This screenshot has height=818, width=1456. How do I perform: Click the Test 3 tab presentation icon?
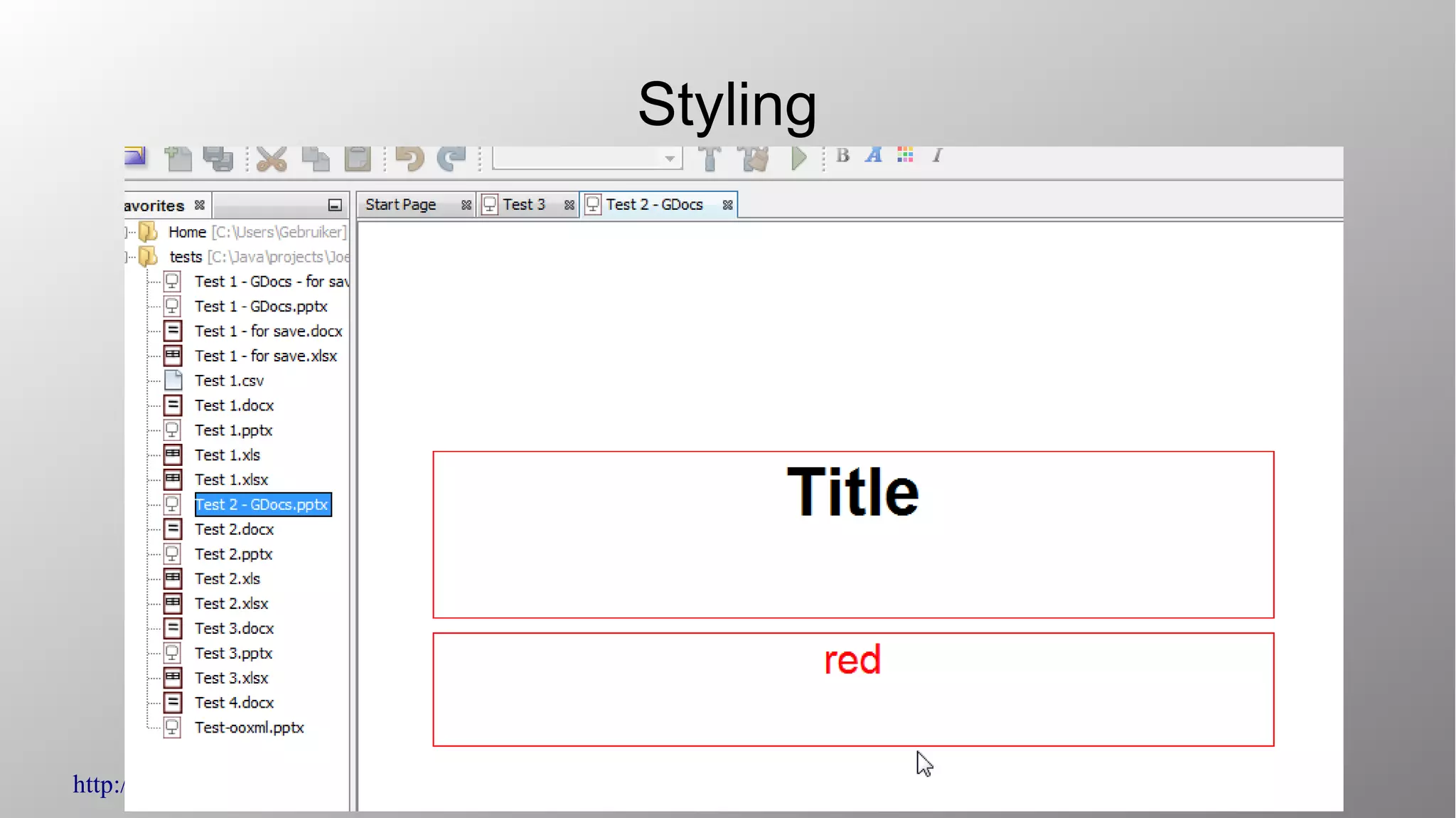(x=490, y=205)
